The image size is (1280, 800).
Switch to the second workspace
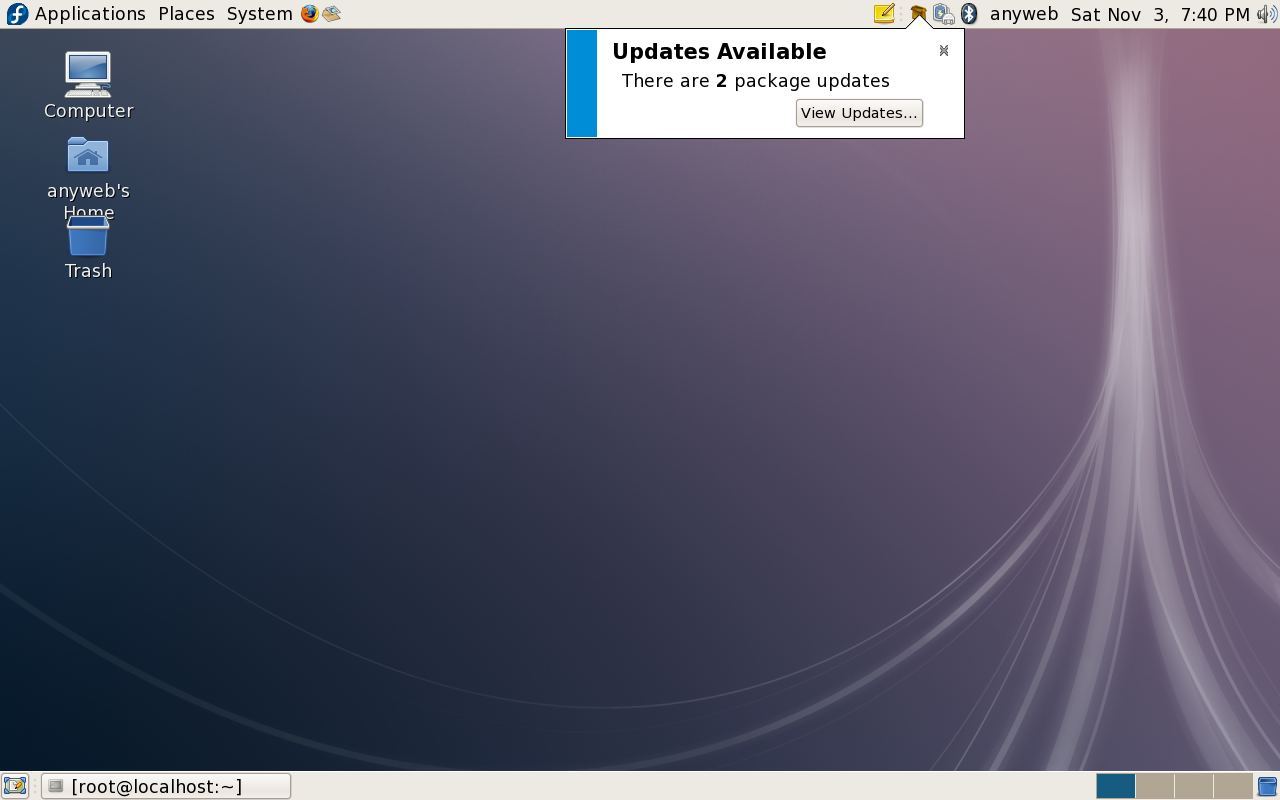point(1155,786)
